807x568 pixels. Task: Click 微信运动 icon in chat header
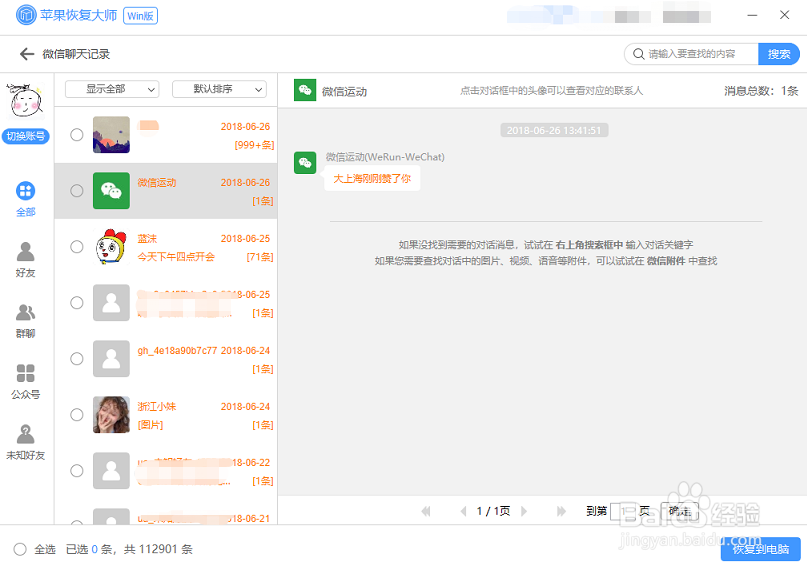[x=305, y=90]
